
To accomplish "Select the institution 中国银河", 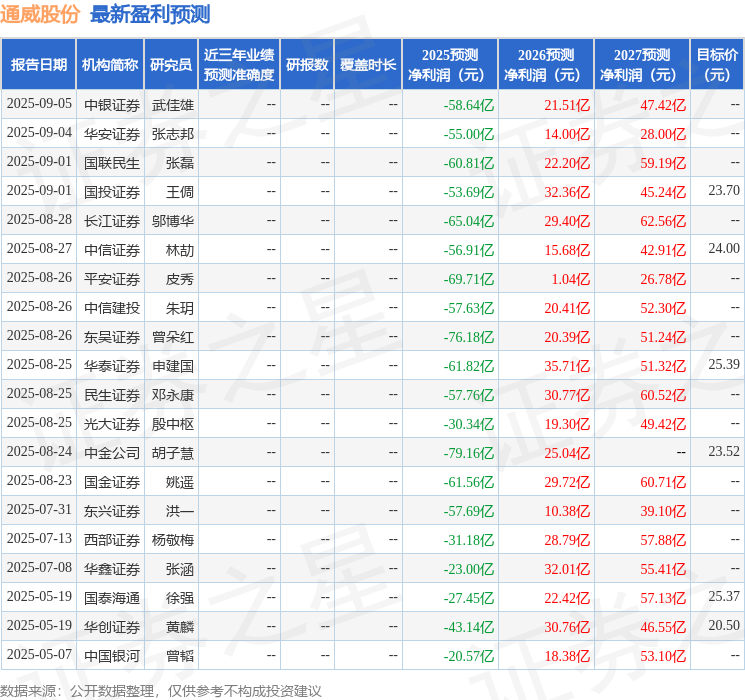I will pyautogui.click(x=112, y=655).
